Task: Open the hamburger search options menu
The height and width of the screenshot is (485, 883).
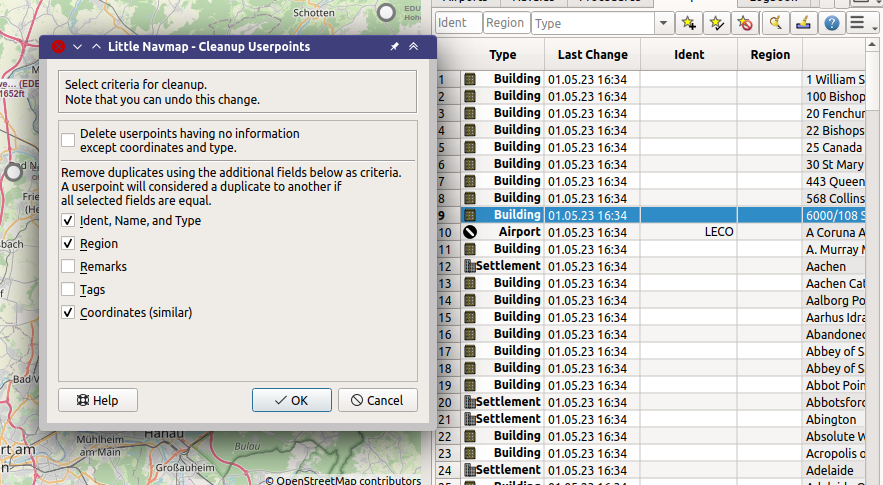Action: pos(857,23)
